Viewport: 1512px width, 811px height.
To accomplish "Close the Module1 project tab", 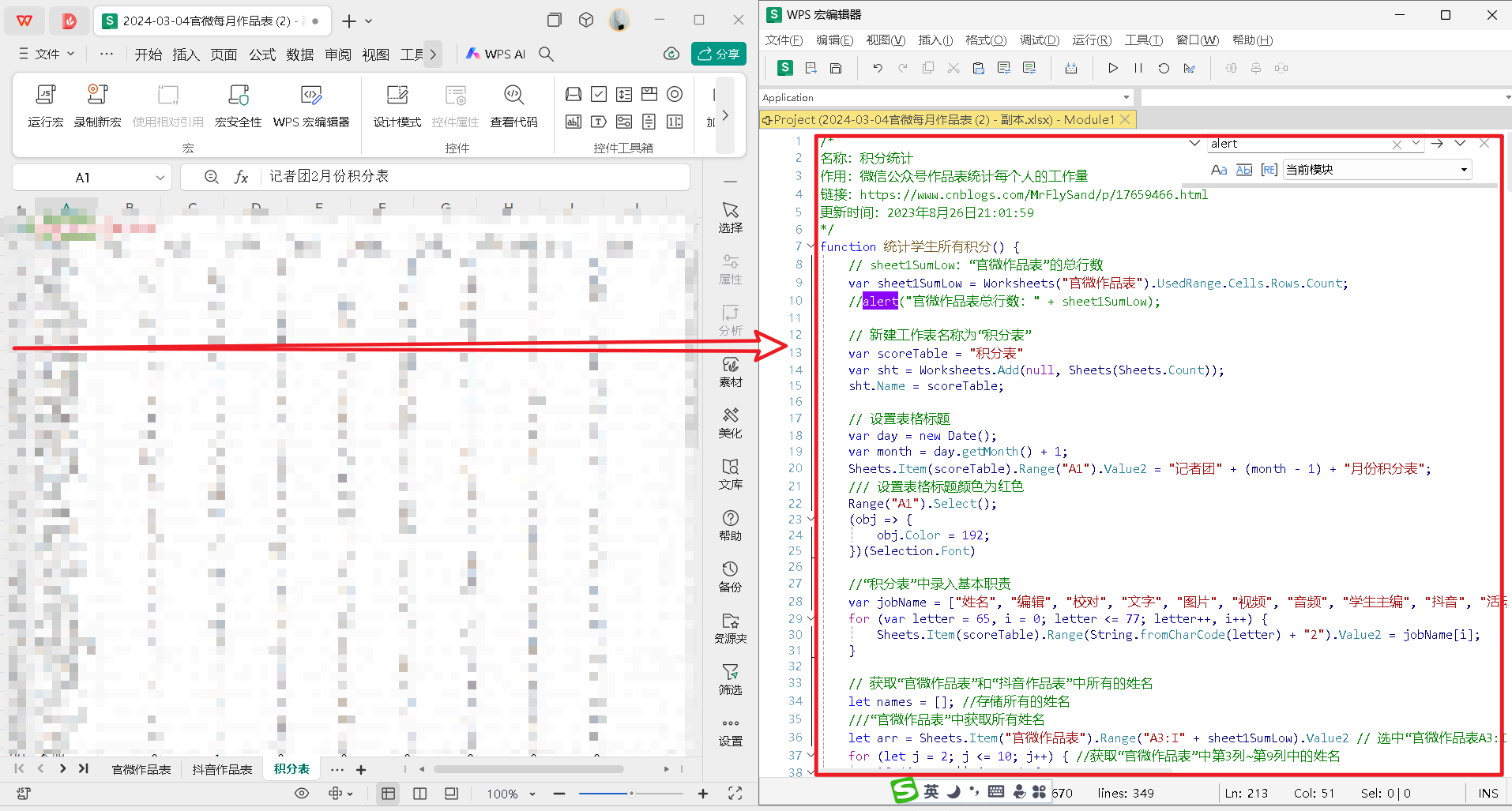I will click(x=1126, y=119).
